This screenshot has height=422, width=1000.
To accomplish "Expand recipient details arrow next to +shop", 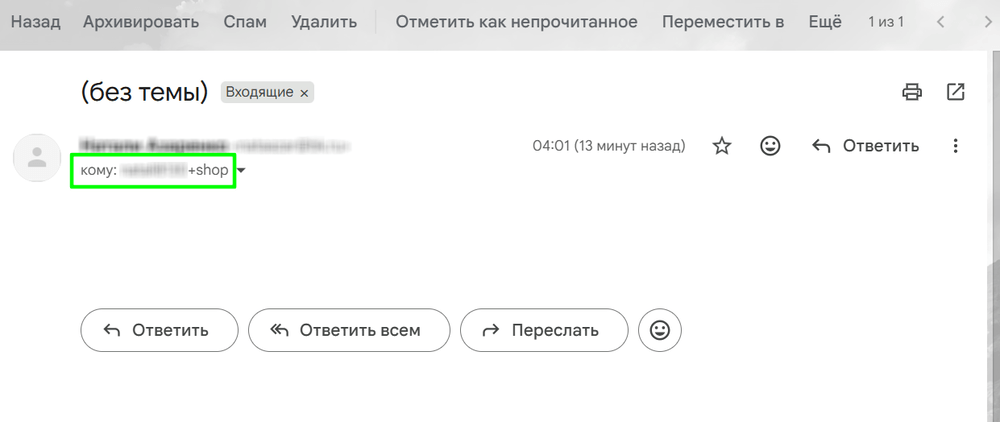I will point(241,172).
